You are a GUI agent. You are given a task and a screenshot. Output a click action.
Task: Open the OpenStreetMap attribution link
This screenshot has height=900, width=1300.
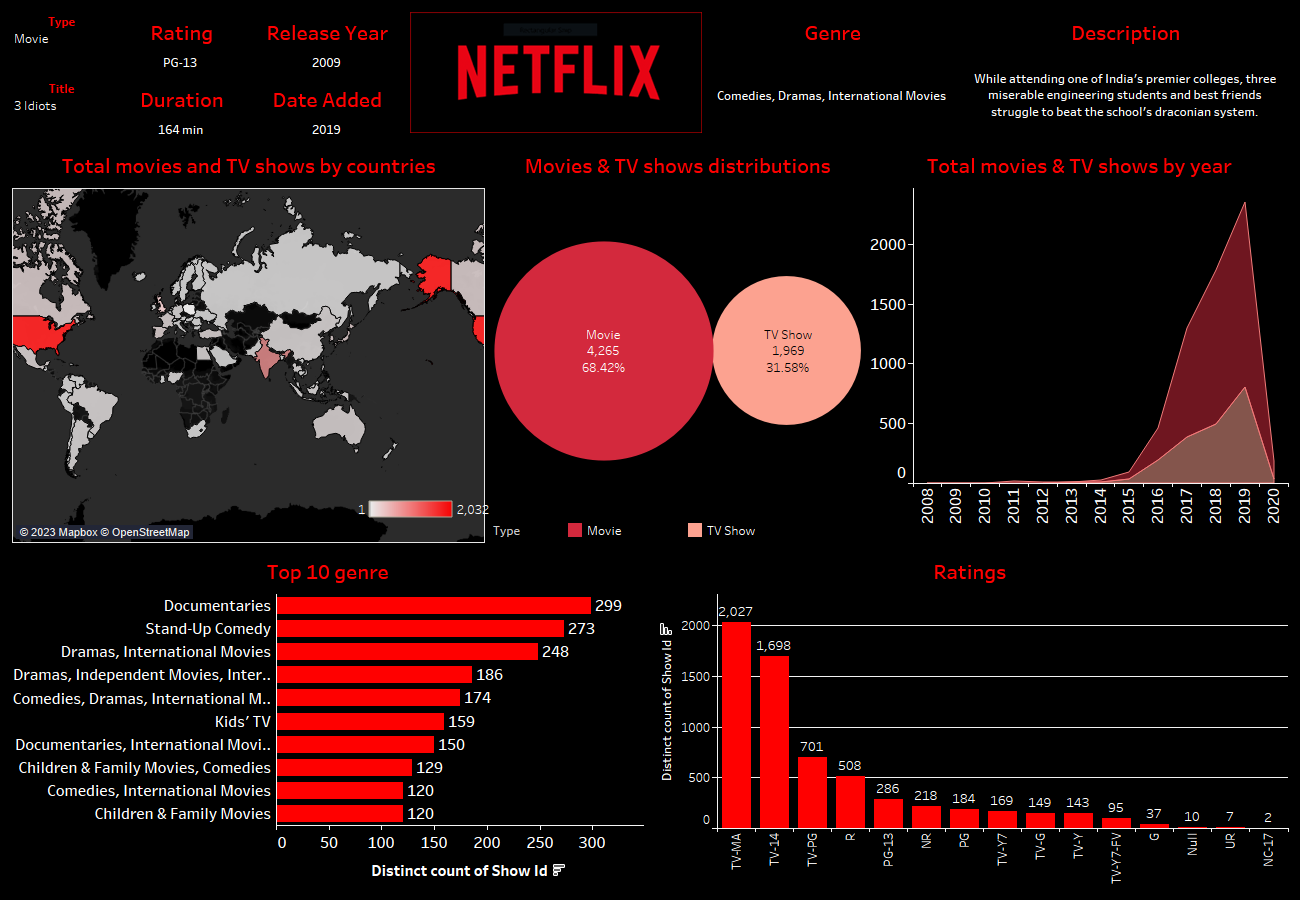pos(148,532)
